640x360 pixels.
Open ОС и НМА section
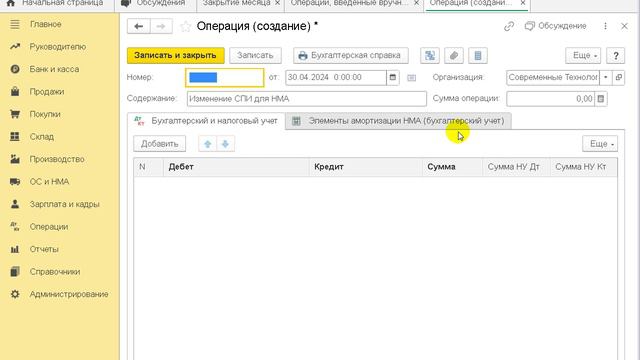click(x=49, y=182)
